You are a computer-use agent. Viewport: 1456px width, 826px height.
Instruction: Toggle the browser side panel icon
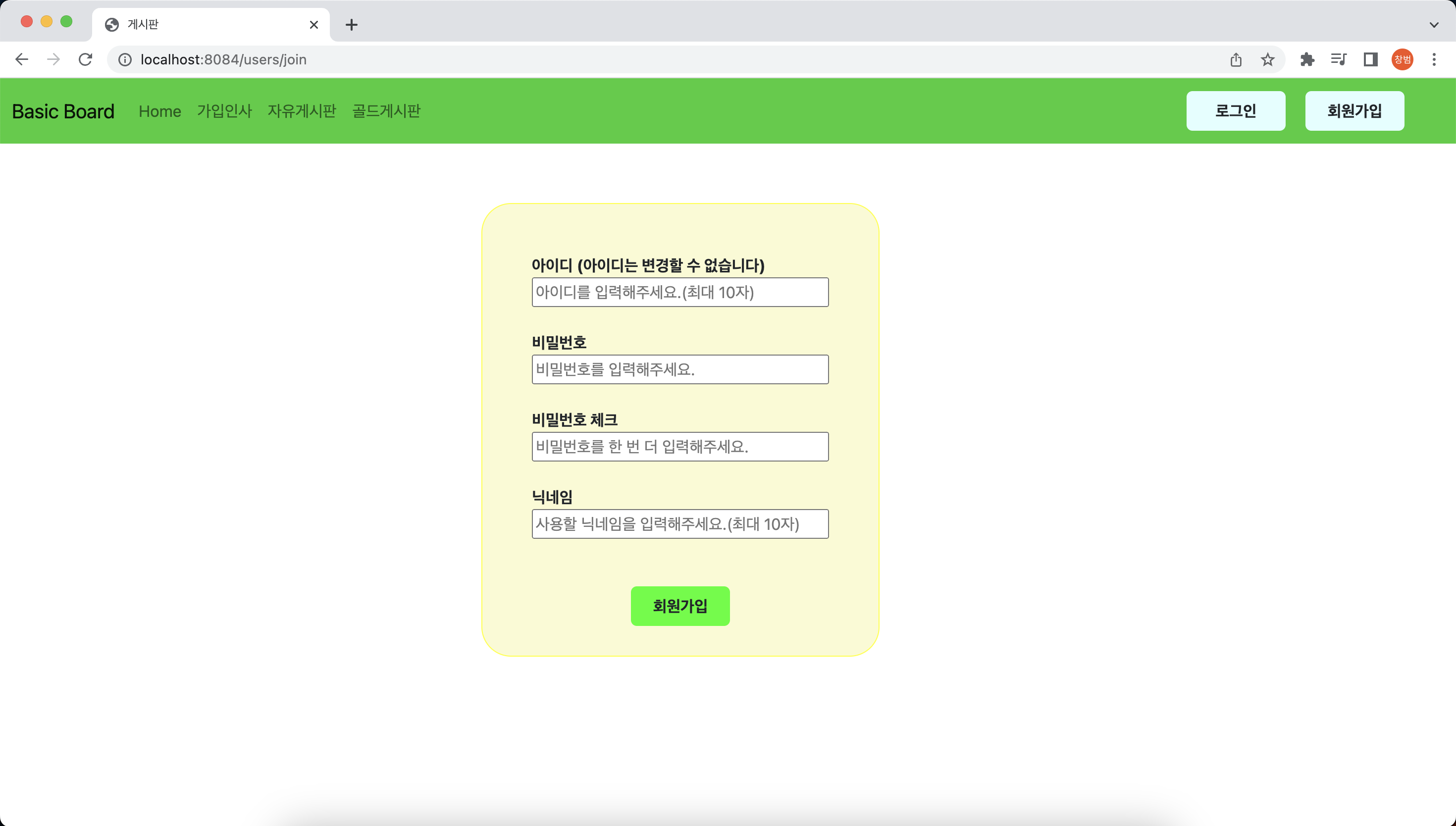pyautogui.click(x=1370, y=59)
